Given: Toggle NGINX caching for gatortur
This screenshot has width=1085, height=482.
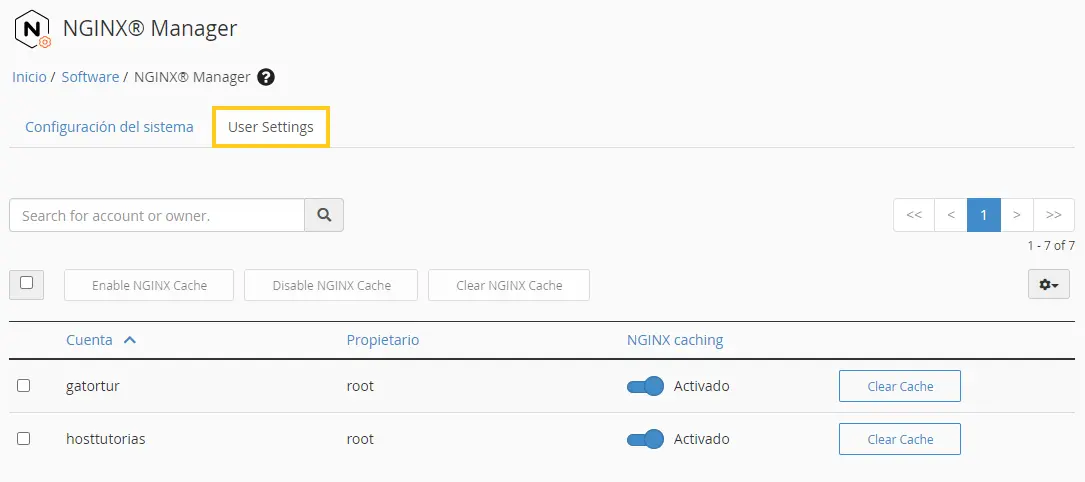Looking at the screenshot, I should click(645, 386).
